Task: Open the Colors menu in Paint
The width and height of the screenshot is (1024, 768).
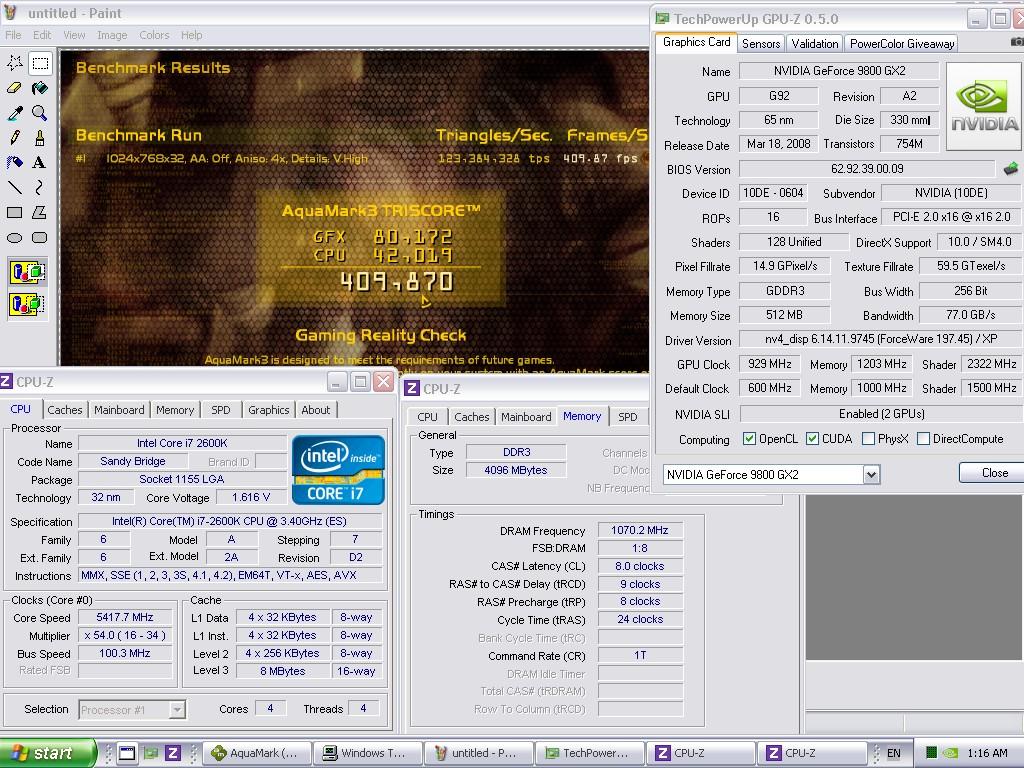Action: pos(154,35)
